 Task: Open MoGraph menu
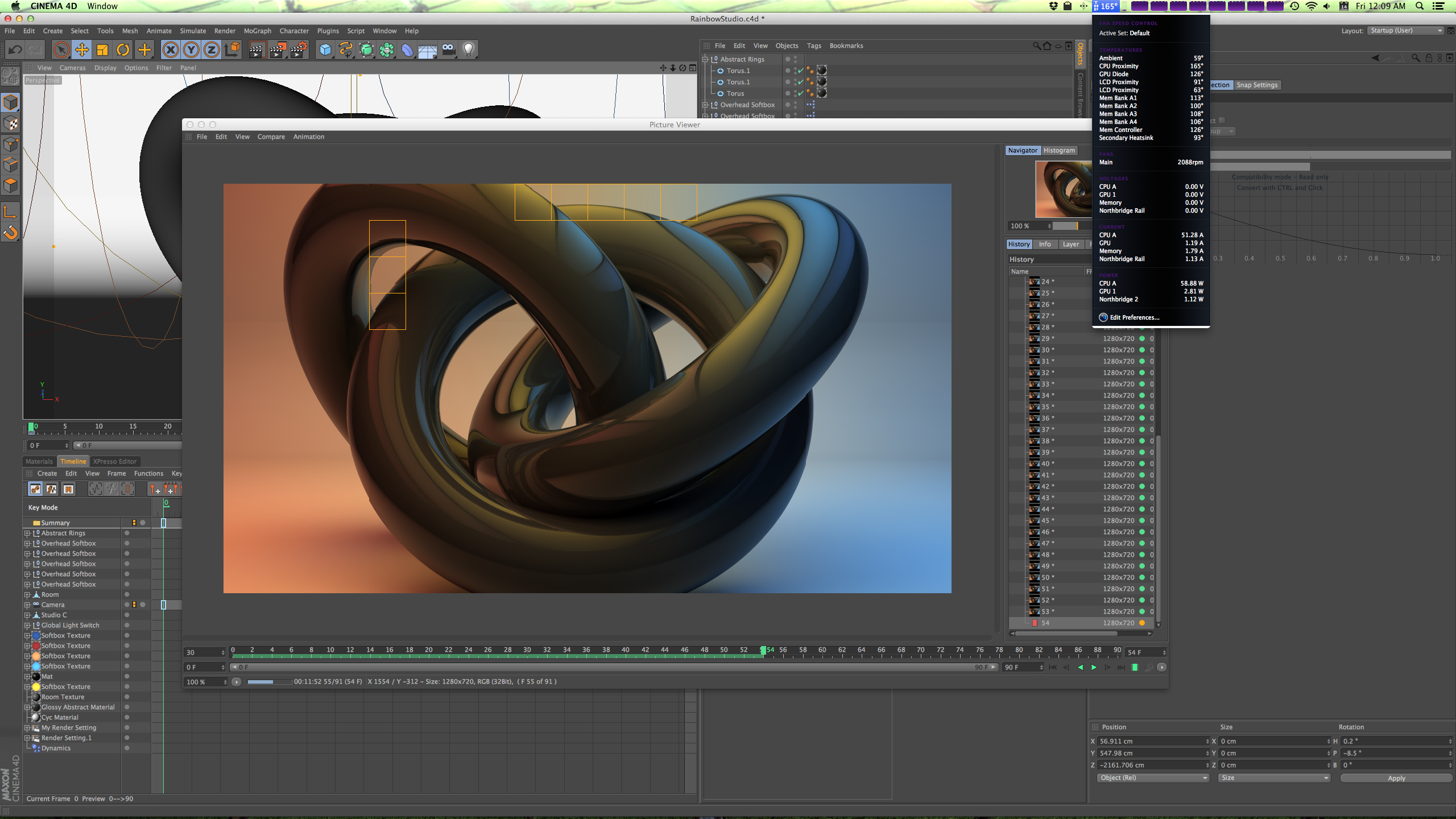coord(257,31)
